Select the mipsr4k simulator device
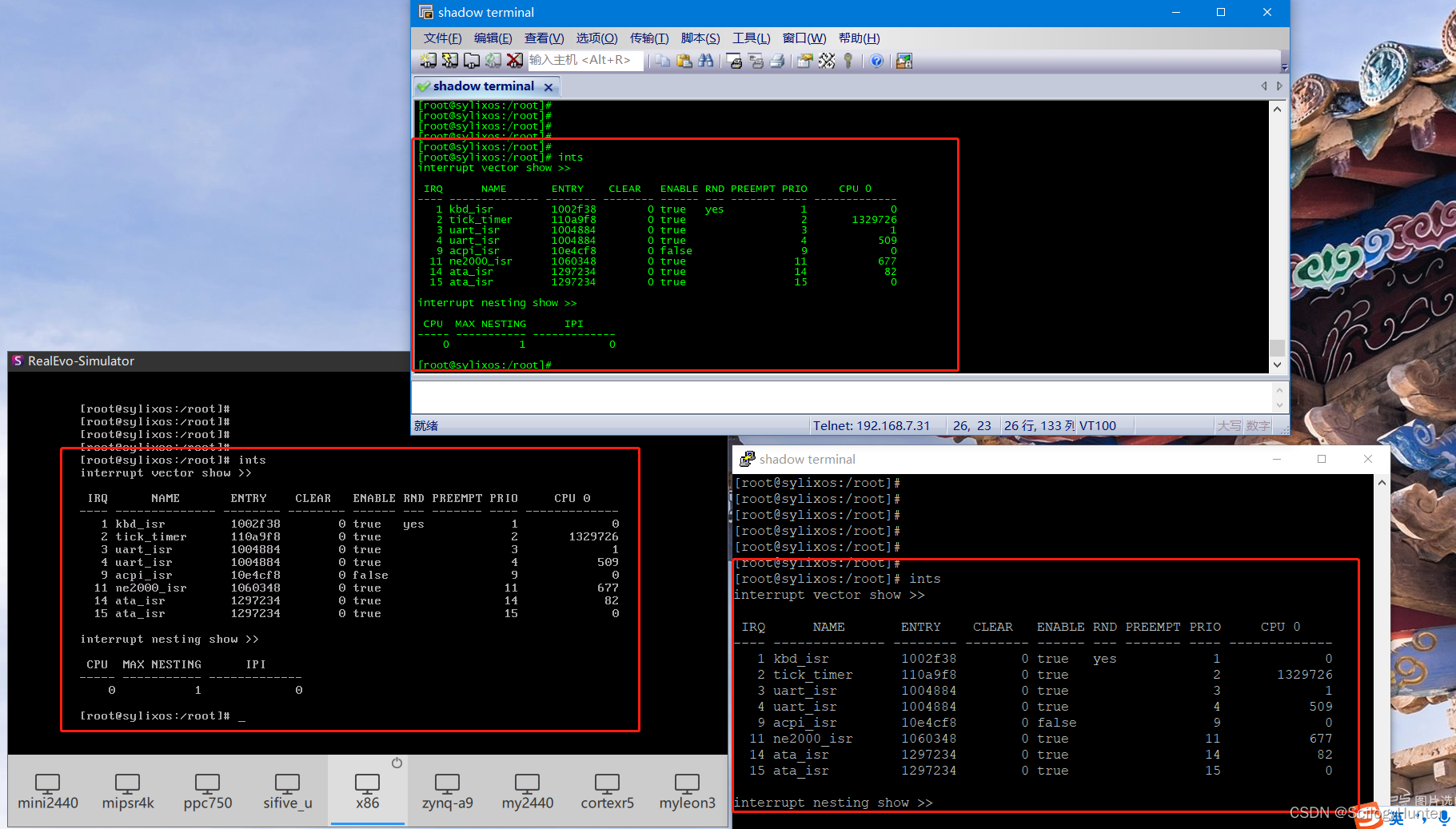This screenshot has width=1456, height=829. click(x=128, y=791)
